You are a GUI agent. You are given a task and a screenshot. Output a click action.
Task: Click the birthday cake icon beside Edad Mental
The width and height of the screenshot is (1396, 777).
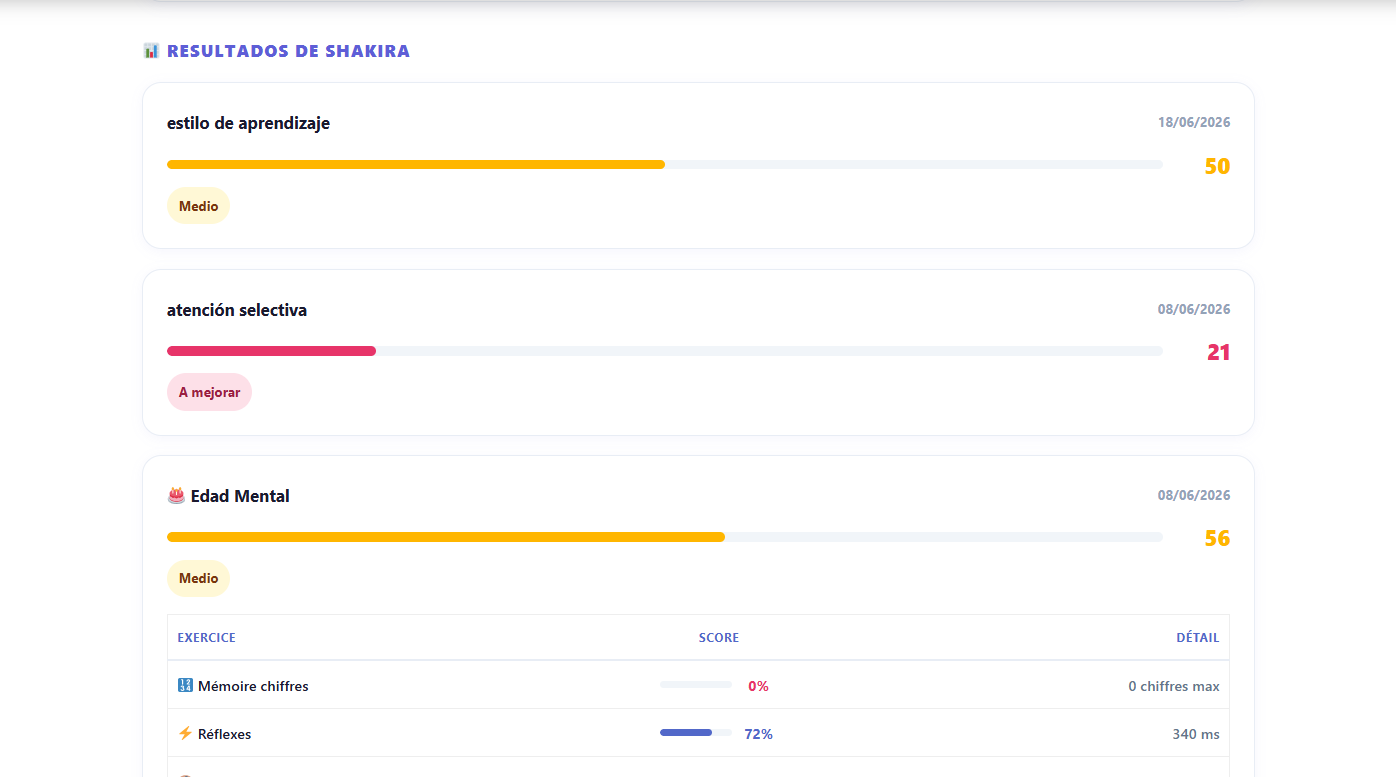click(176, 496)
